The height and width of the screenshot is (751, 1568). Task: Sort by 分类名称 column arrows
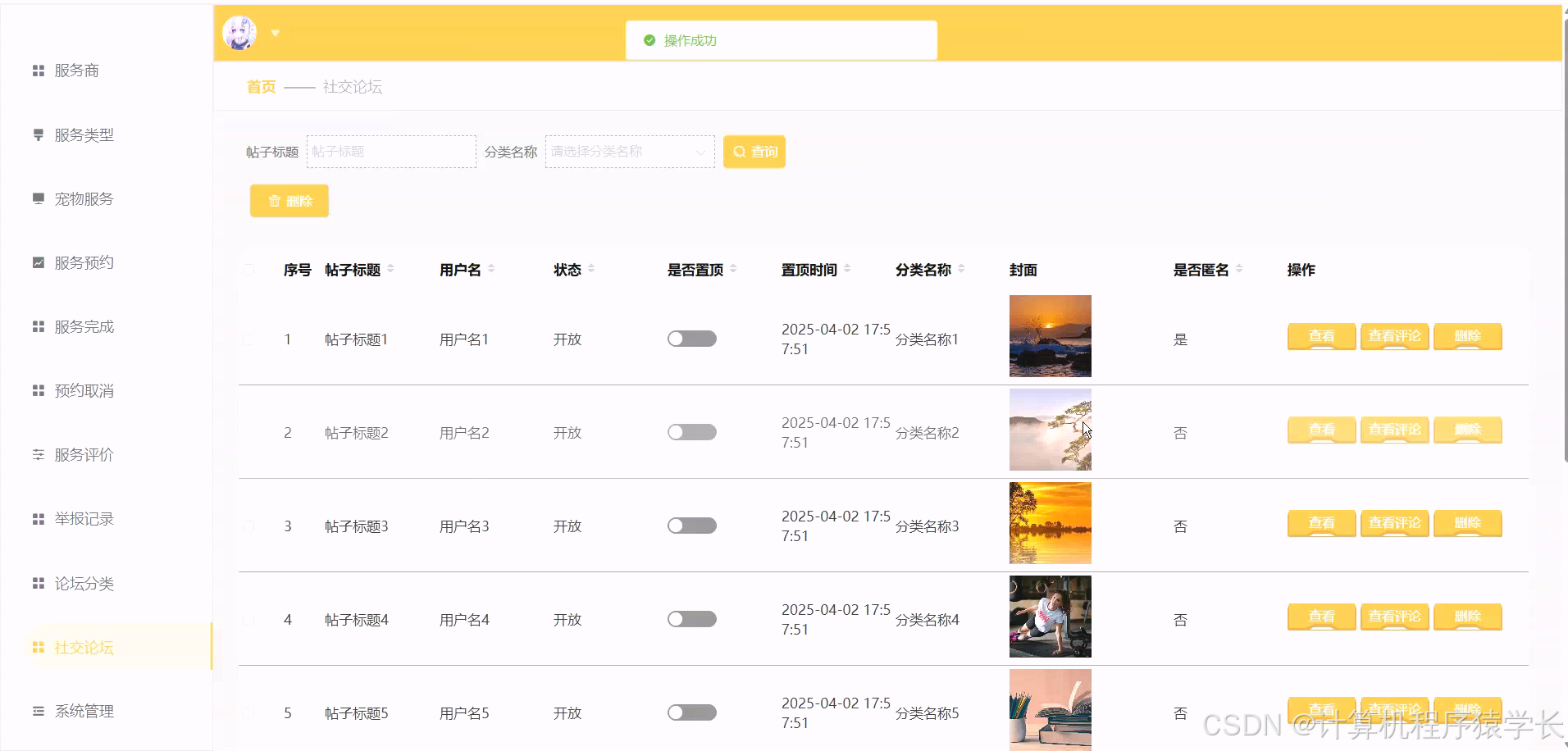(961, 269)
